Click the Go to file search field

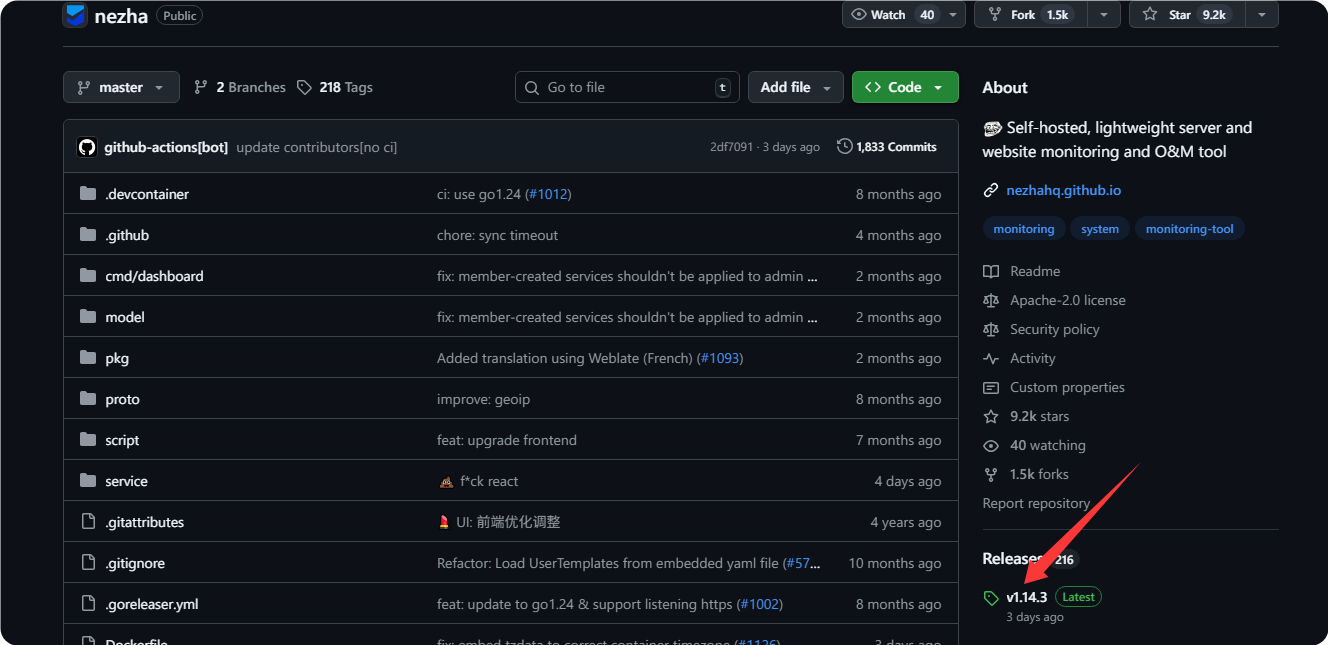tap(627, 87)
